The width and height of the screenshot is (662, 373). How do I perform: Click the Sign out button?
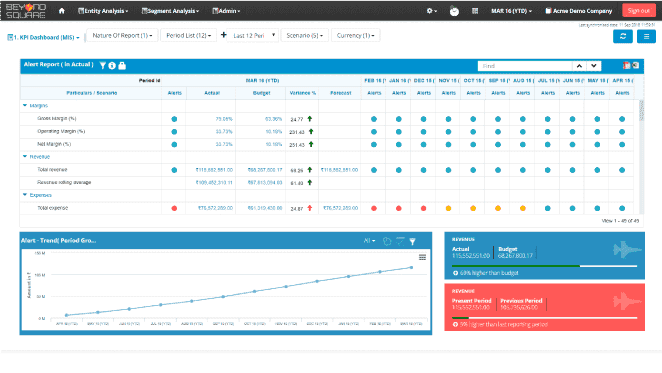[638, 11]
